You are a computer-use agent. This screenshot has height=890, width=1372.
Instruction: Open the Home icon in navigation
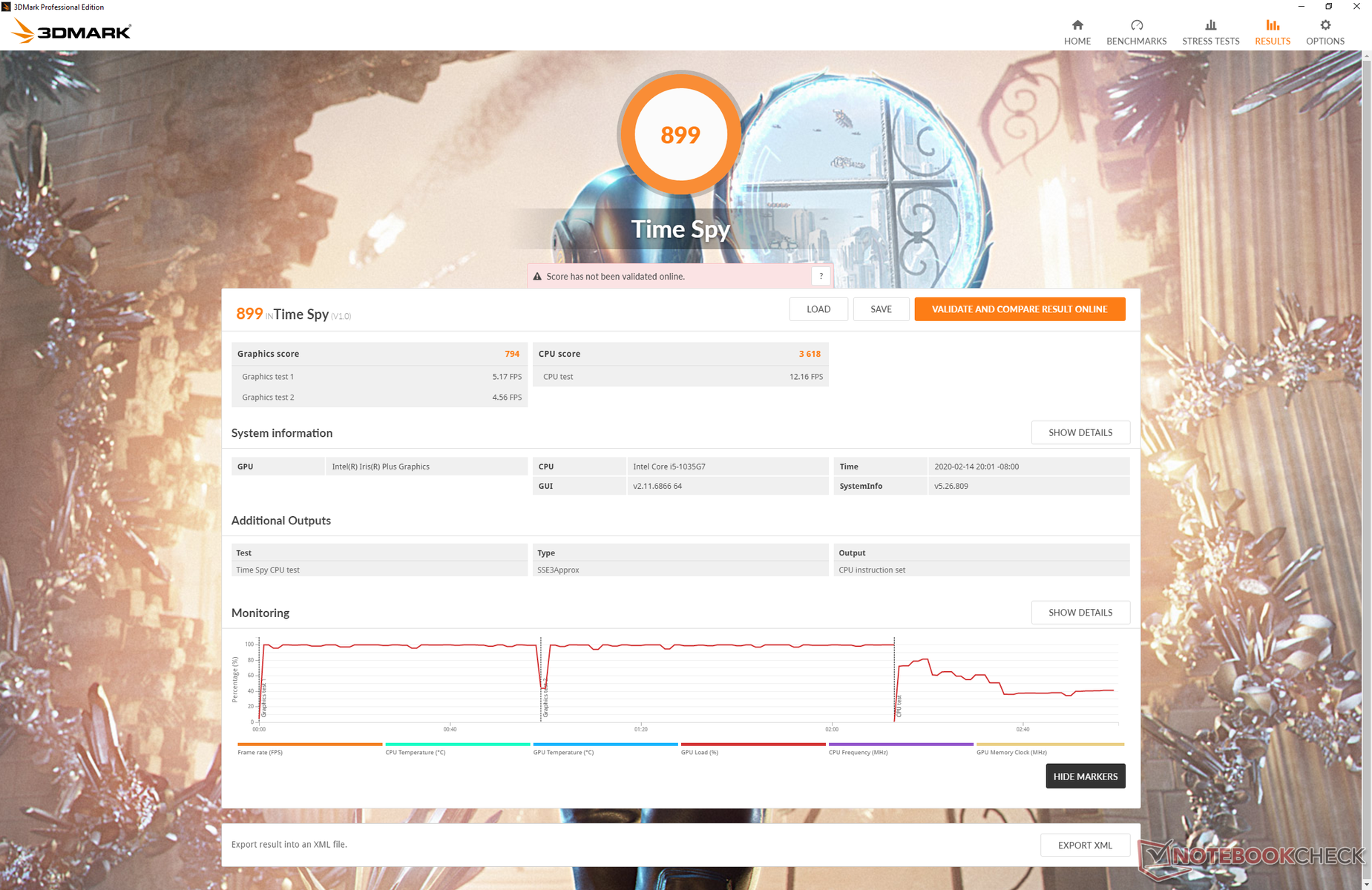click(1077, 25)
